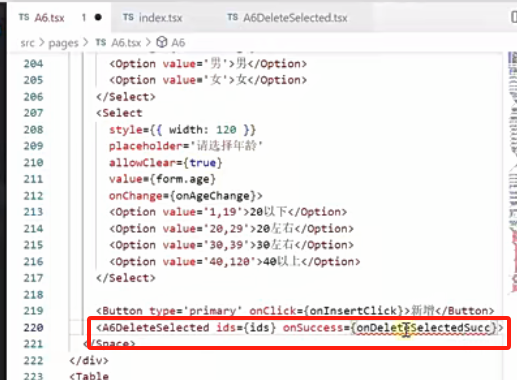Click the TS icon of A6DeleteSelected.tsx tab

[233, 17]
